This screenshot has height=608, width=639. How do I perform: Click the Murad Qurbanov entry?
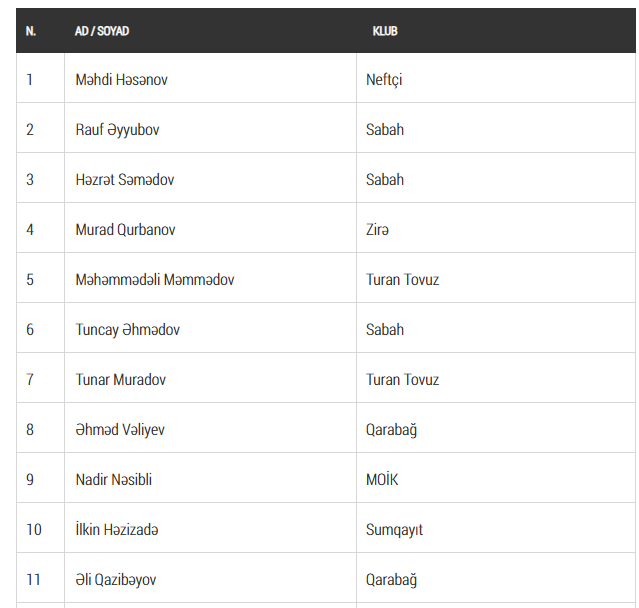126,229
